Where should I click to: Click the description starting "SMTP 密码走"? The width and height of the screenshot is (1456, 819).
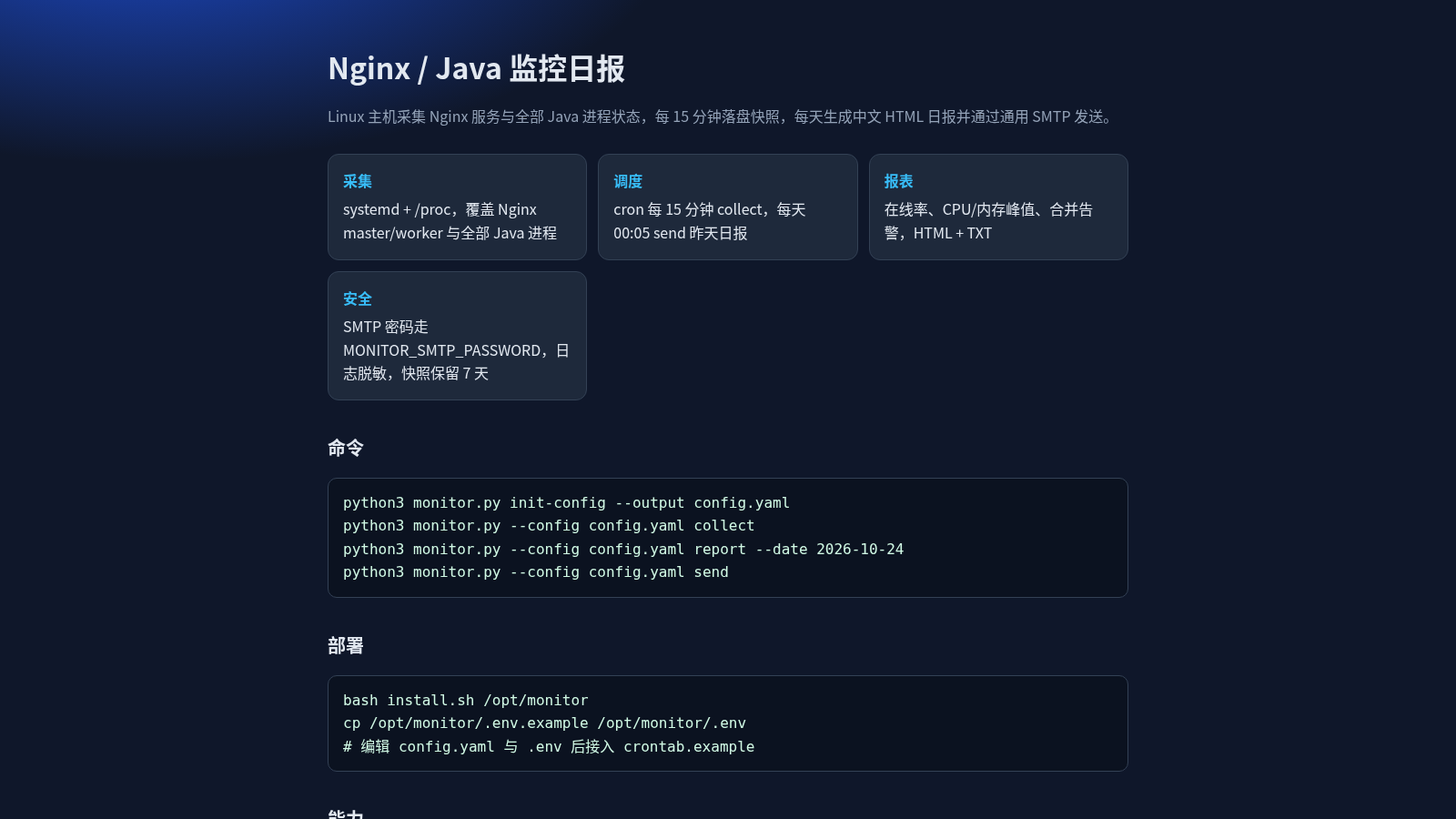click(456, 350)
